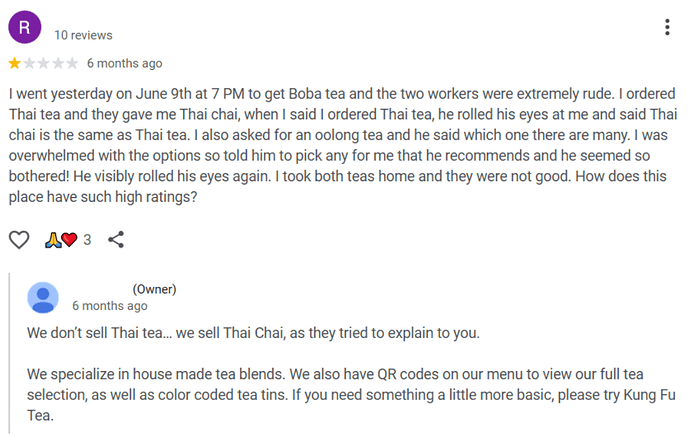Click the (Owner) label on the reply
Screen dimensions: 690x438
click(154, 290)
